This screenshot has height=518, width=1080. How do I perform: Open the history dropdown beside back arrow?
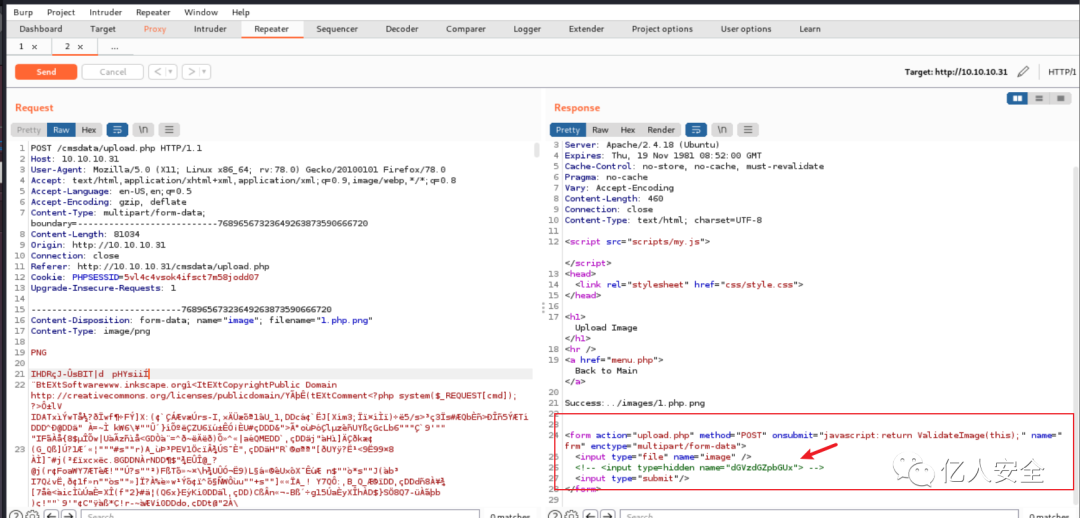coord(171,72)
